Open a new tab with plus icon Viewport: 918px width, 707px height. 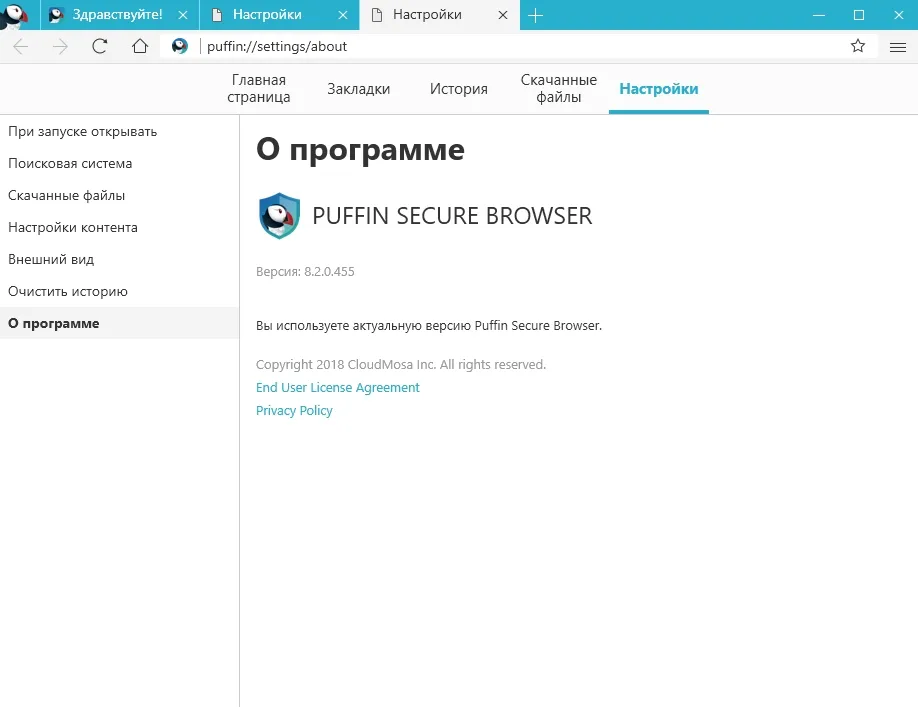point(535,15)
